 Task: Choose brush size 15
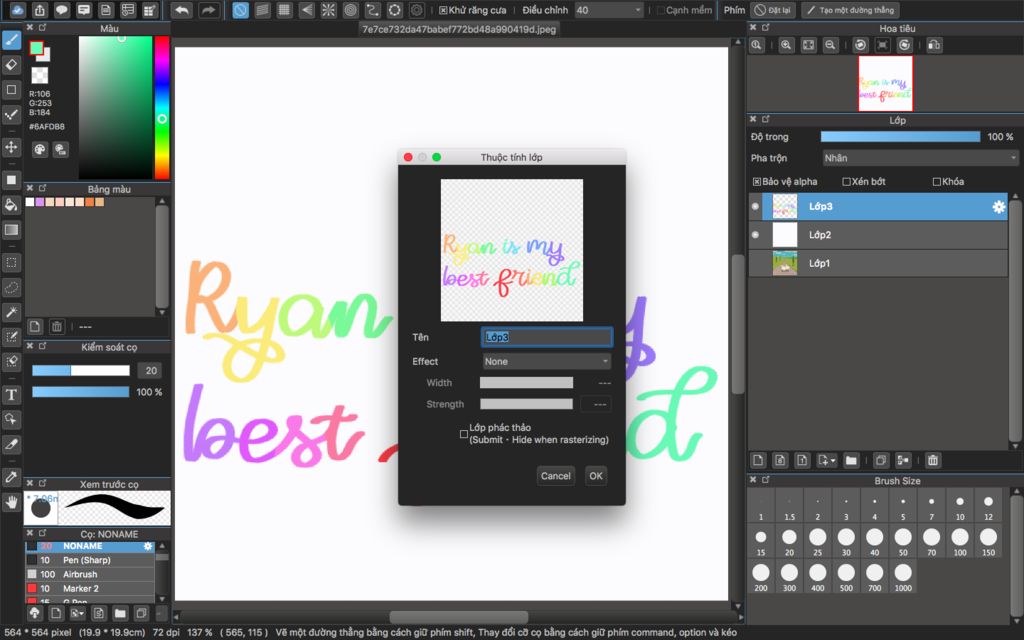click(x=761, y=541)
